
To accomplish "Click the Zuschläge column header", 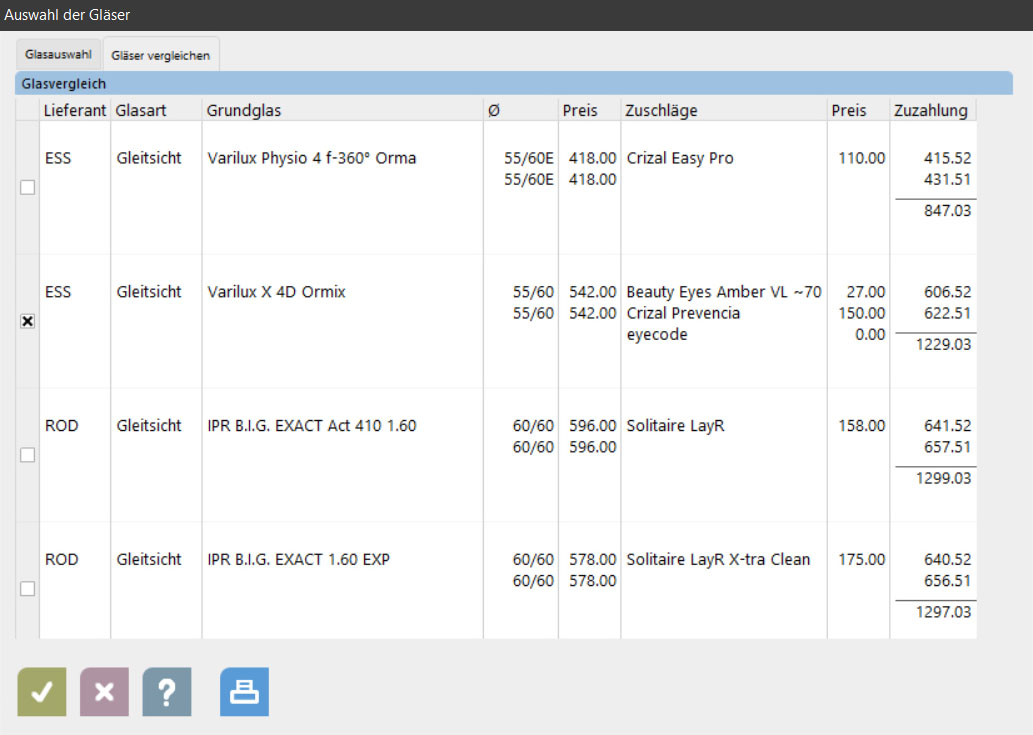I will (661, 110).
